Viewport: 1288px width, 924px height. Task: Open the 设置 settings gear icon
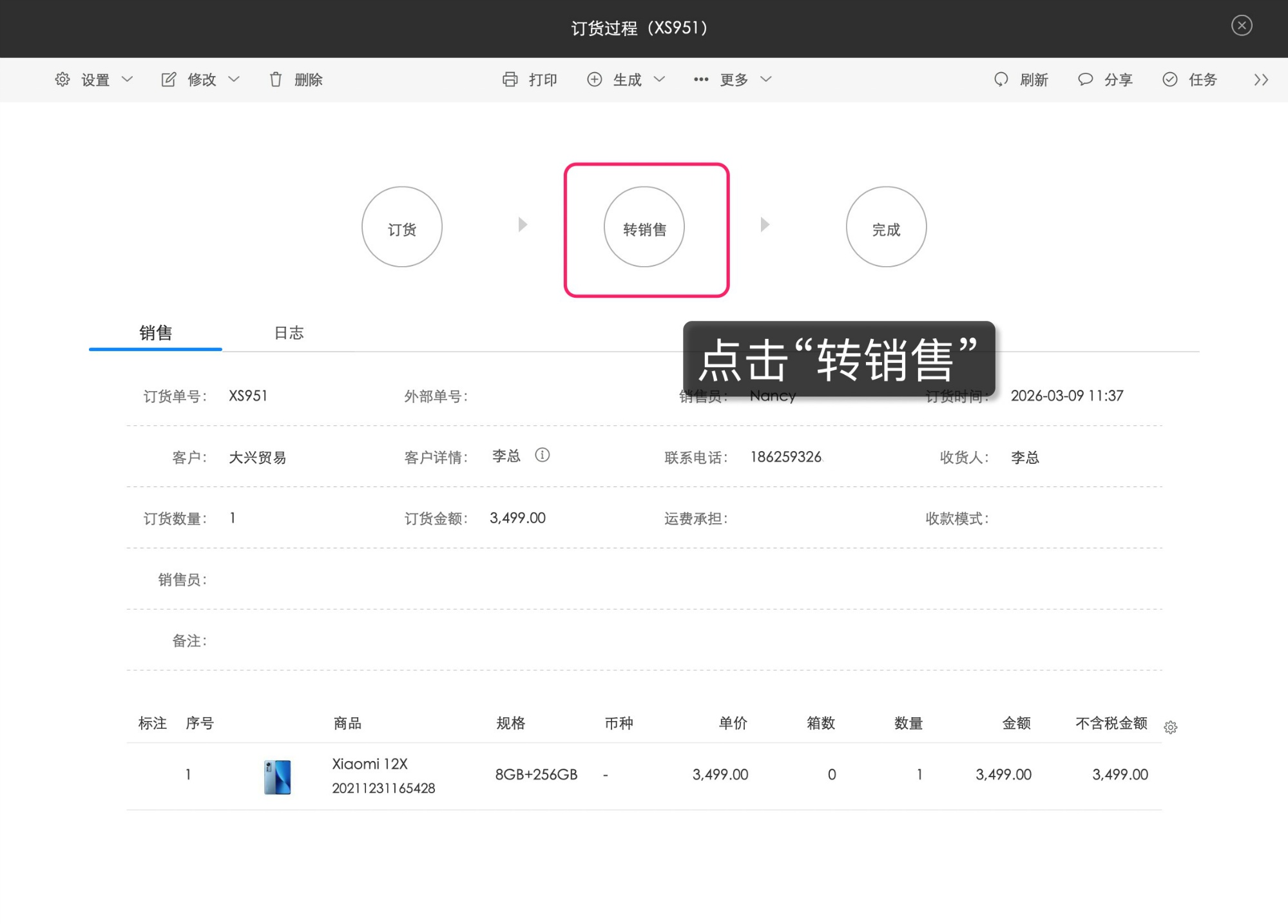(x=62, y=79)
